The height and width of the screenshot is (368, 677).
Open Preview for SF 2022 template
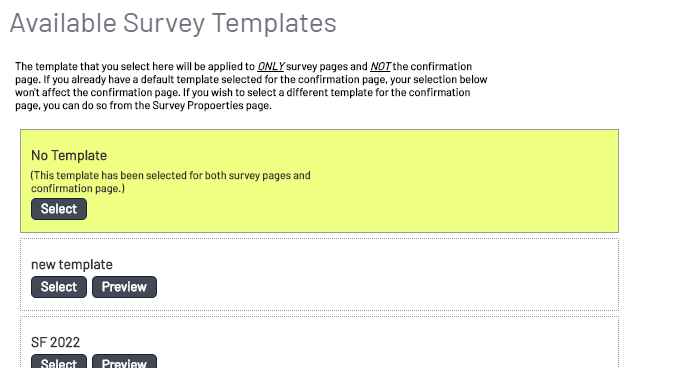tap(124, 362)
